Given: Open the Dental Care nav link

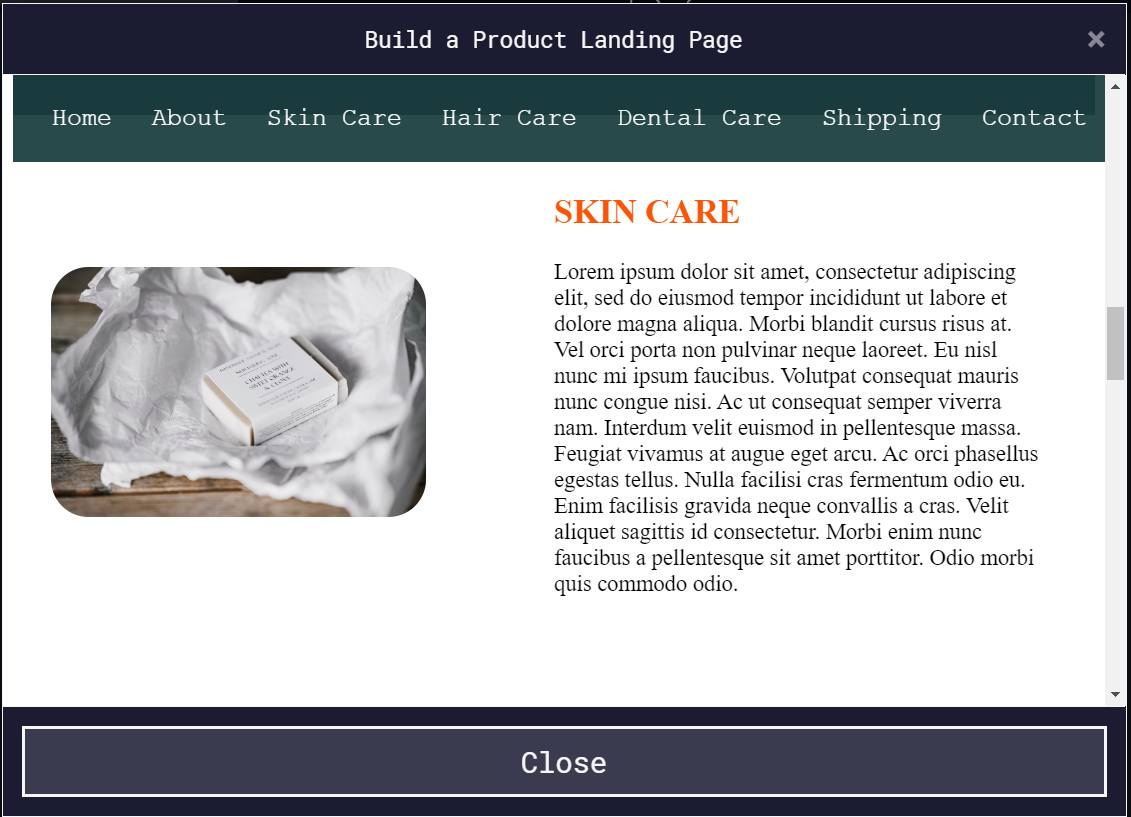Looking at the screenshot, I should [699, 118].
